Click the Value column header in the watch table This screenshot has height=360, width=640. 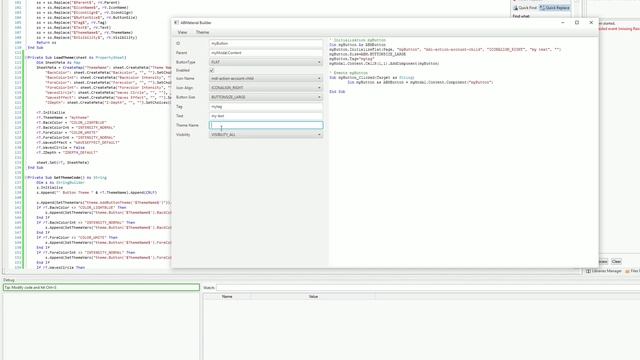[x=313, y=297]
